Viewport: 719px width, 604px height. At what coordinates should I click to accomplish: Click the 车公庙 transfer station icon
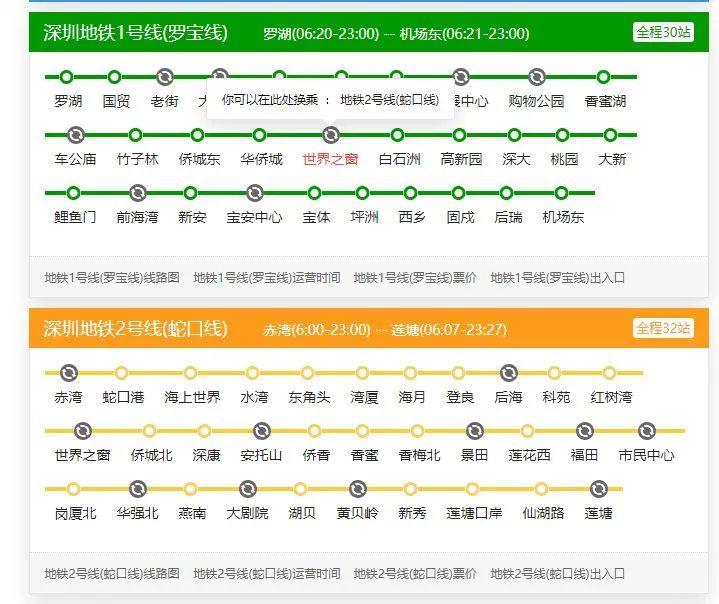[x=76, y=135]
